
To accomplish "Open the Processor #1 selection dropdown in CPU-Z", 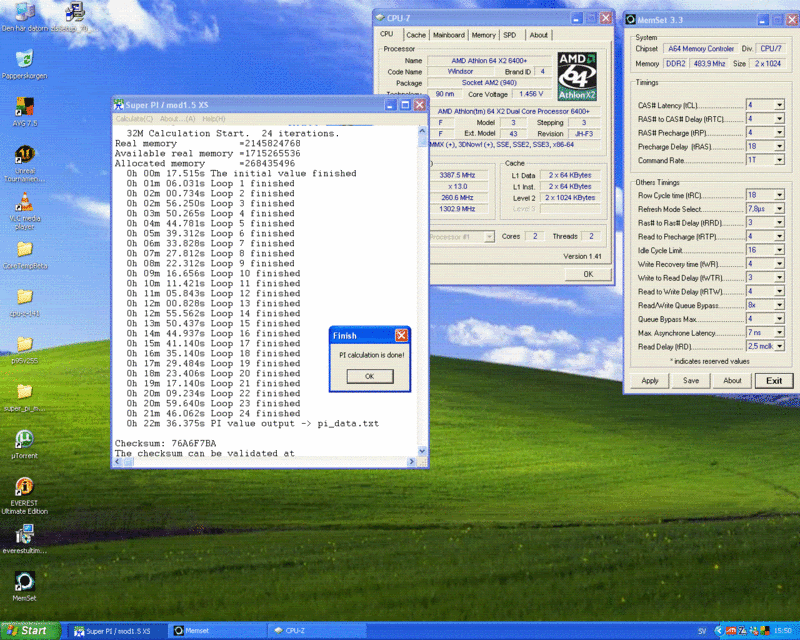I will coord(489,237).
